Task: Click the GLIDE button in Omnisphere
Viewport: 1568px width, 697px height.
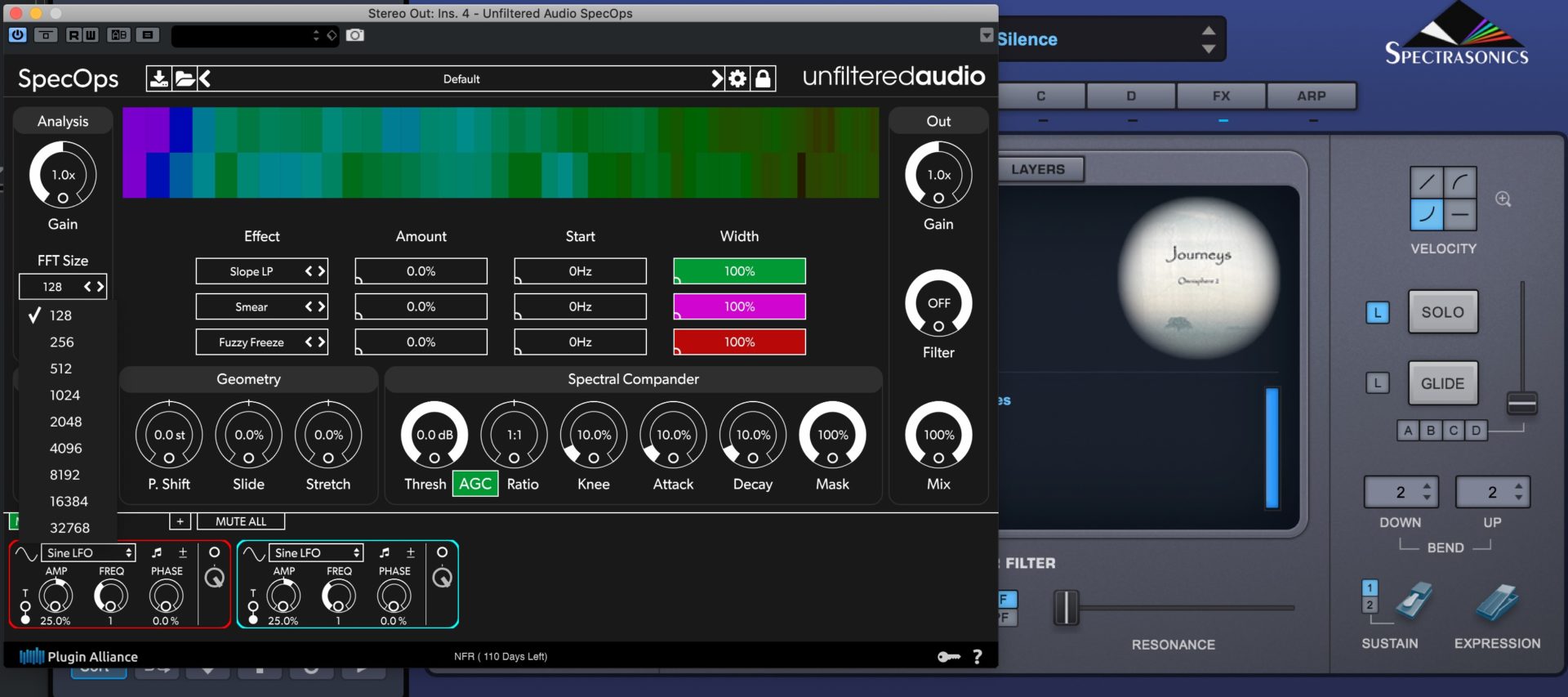Action: (x=1443, y=383)
